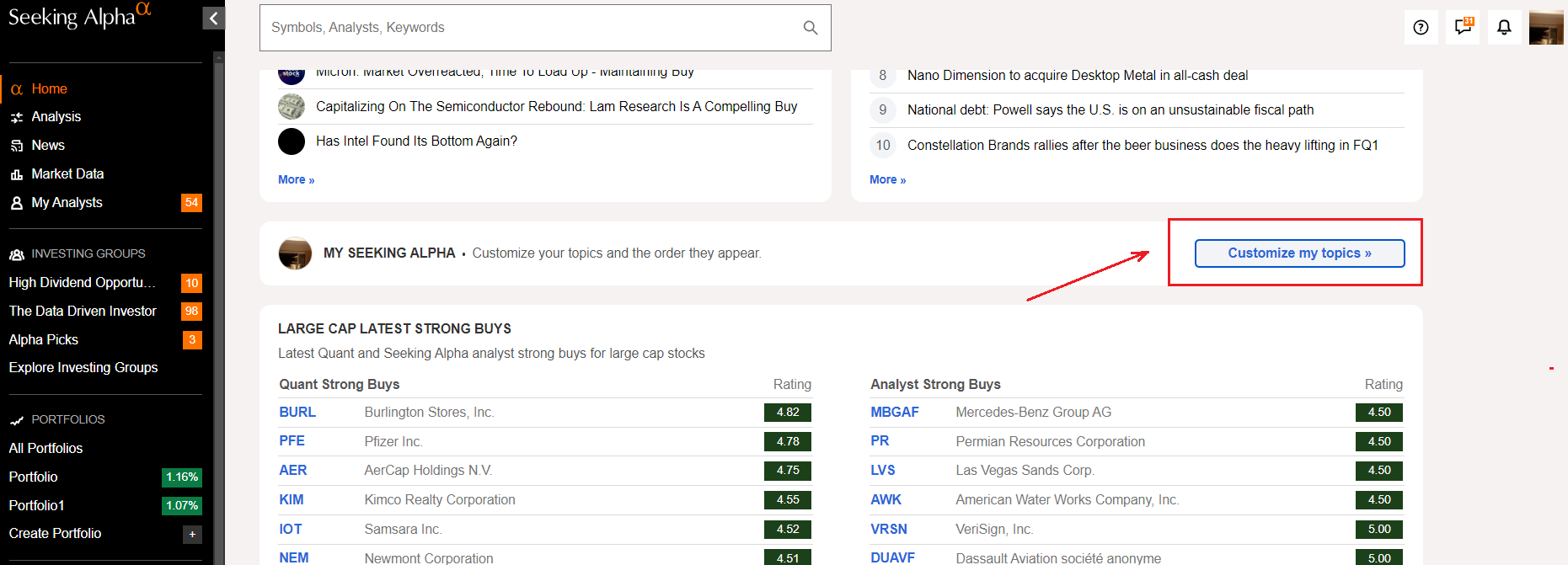
Task: Click the My Seeking Alpha avatar image
Action: pos(295,253)
